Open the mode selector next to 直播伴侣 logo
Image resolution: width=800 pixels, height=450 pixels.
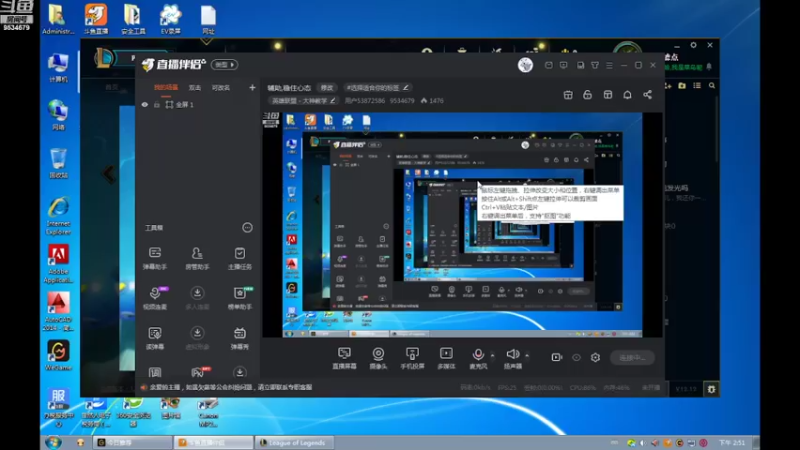(224, 65)
